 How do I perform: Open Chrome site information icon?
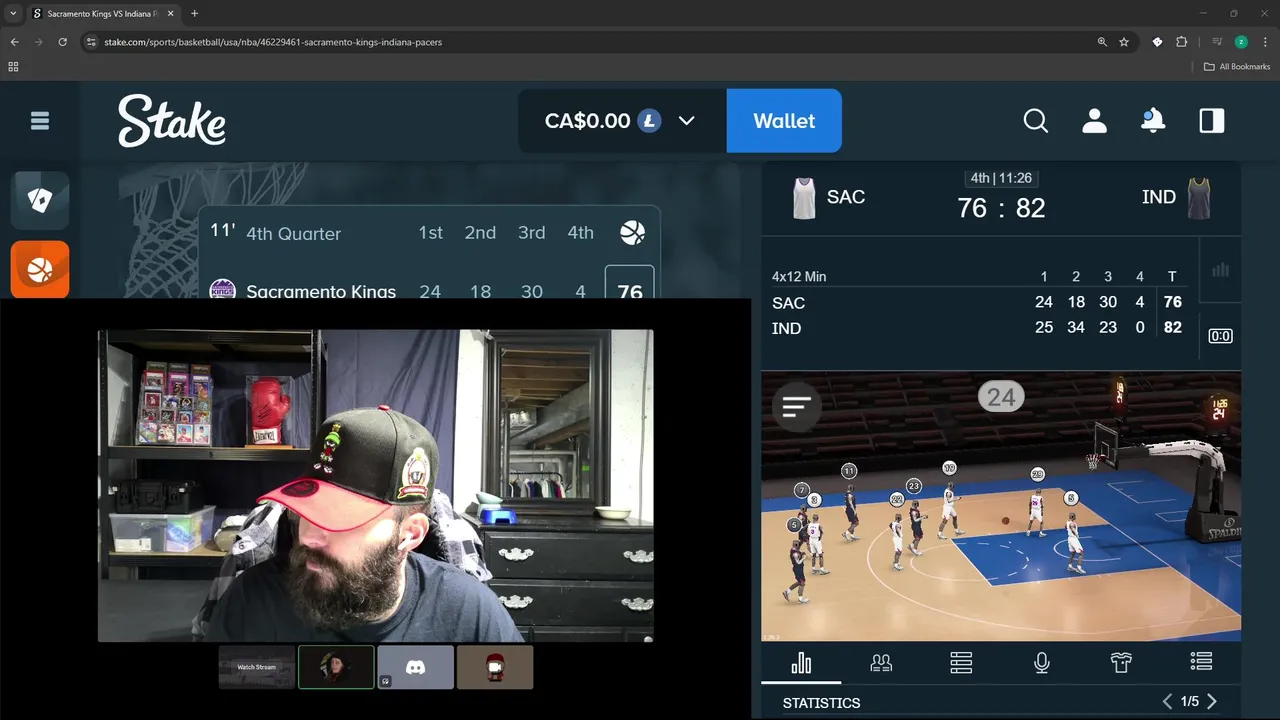point(90,42)
